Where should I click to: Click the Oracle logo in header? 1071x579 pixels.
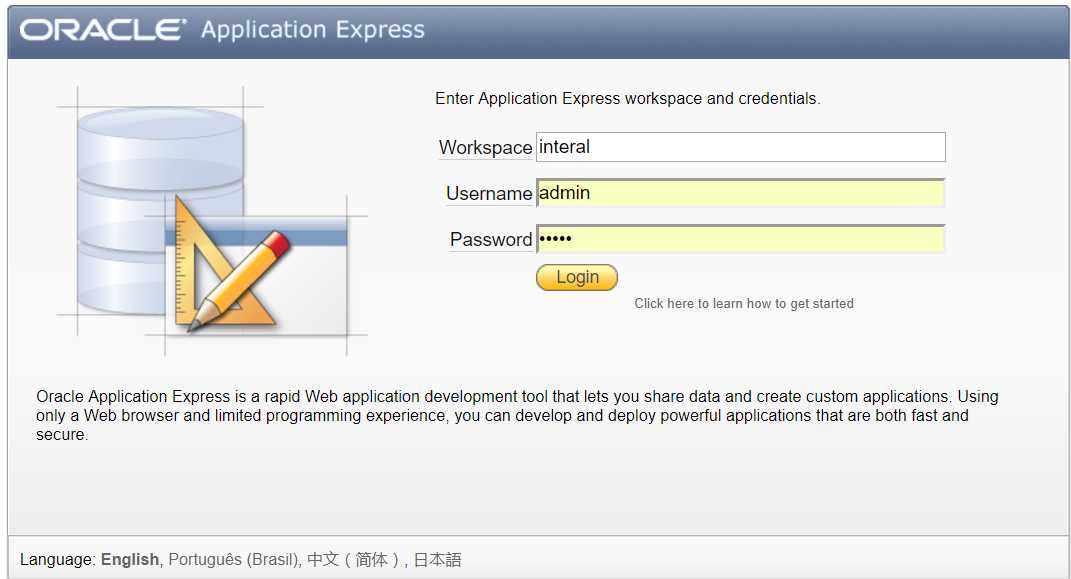pyautogui.click(x=103, y=30)
